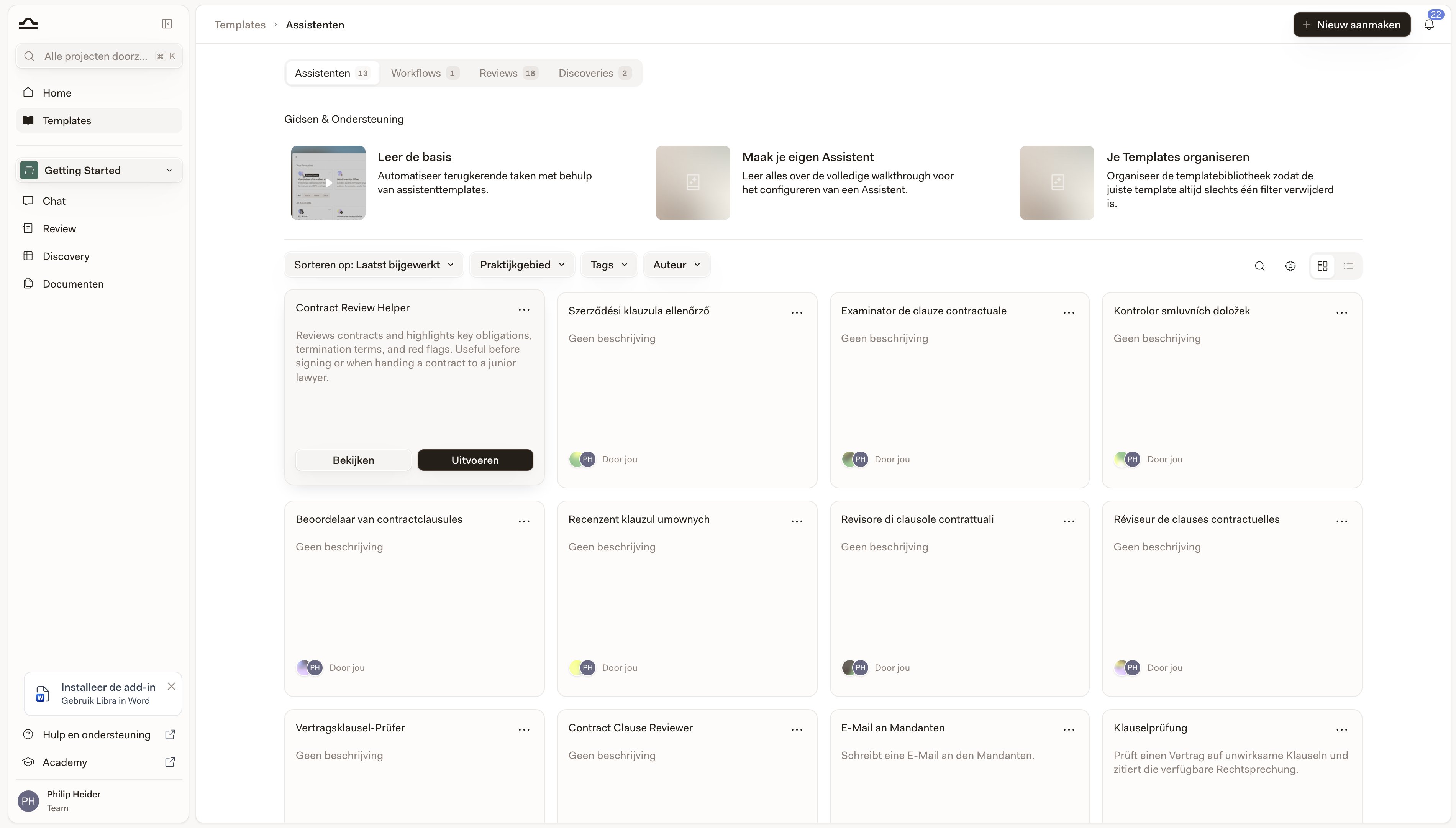Viewport: 1456px width, 828px height.
Task: Open the Maak je eigen Assistent thumbnail
Action: click(x=693, y=182)
